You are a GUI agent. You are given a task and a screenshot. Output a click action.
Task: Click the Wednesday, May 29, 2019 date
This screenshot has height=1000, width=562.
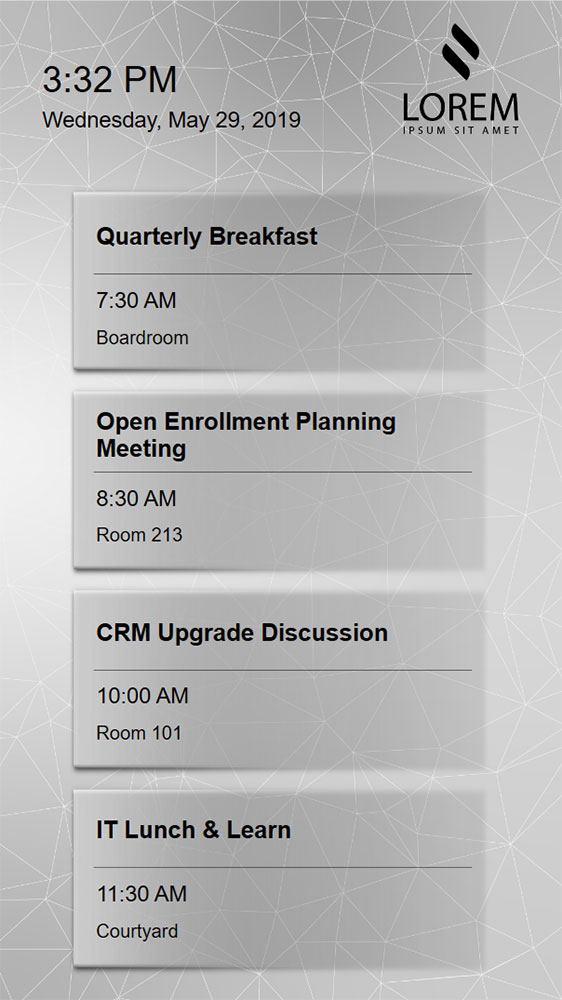pos(171,120)
